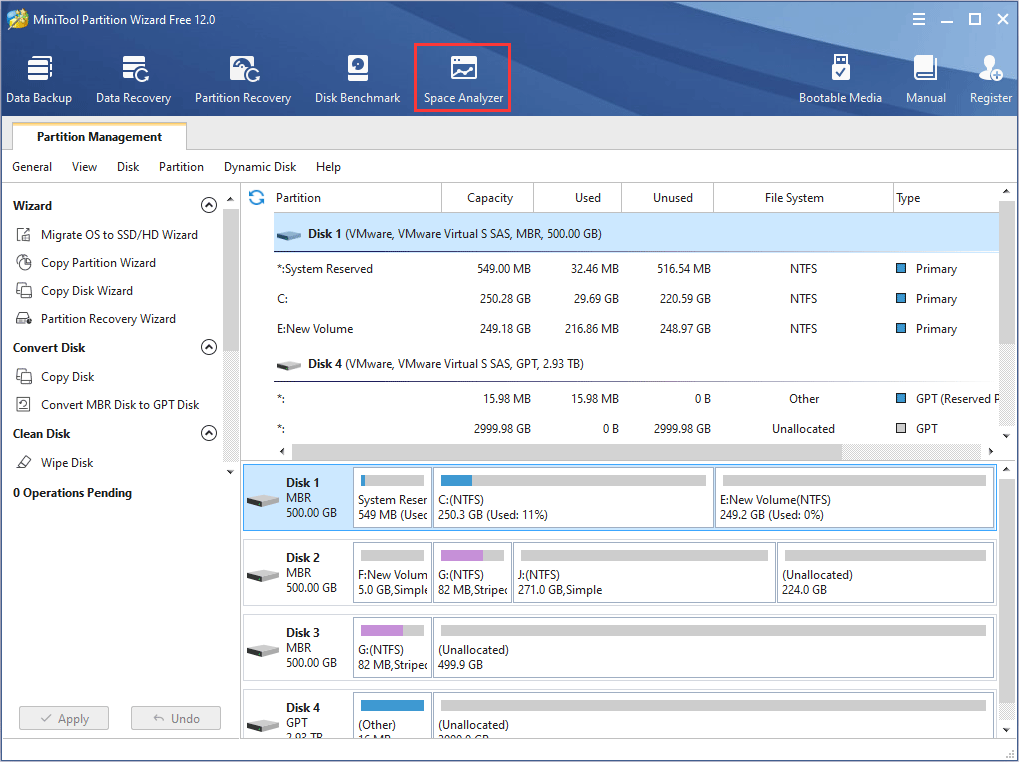Click the Copy Disk icon under Convert Disk
The height and width of the screenshot is (762, 1019).
point(24,377)
